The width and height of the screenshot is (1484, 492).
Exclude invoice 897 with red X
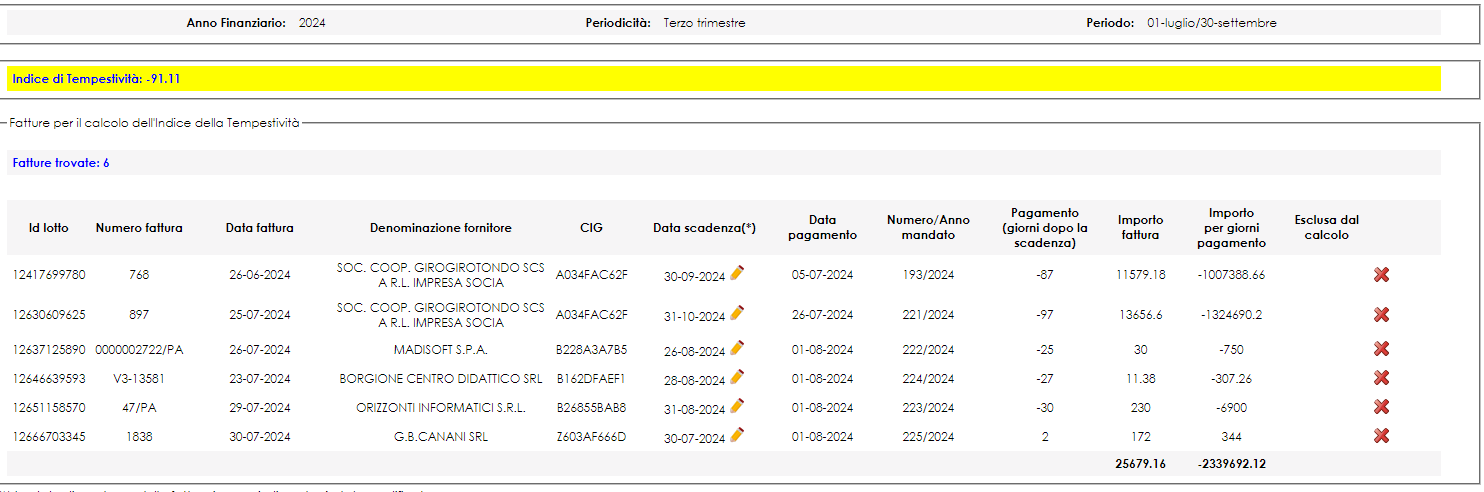1382,315
